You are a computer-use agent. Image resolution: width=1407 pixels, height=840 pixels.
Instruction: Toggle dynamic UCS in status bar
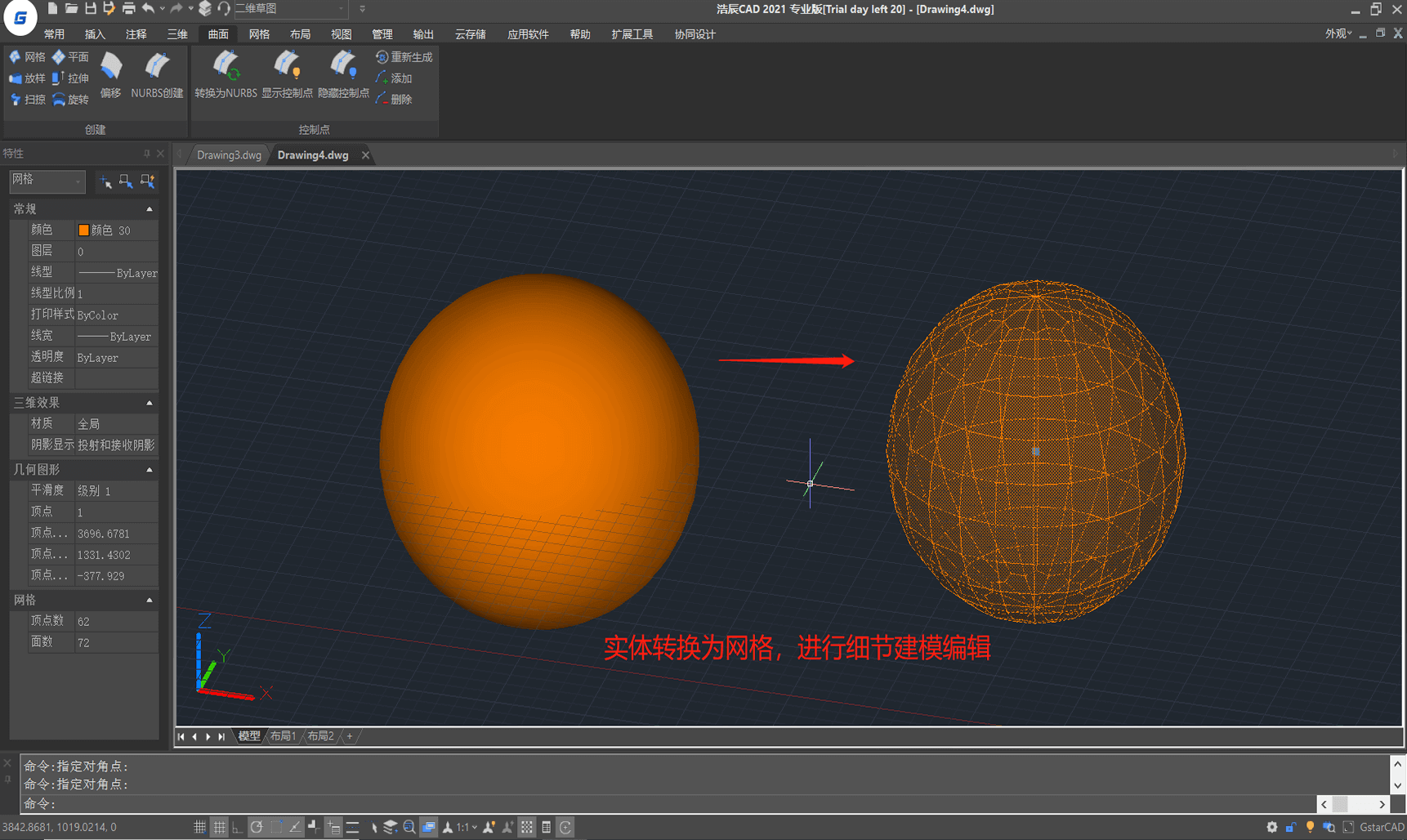314,827
